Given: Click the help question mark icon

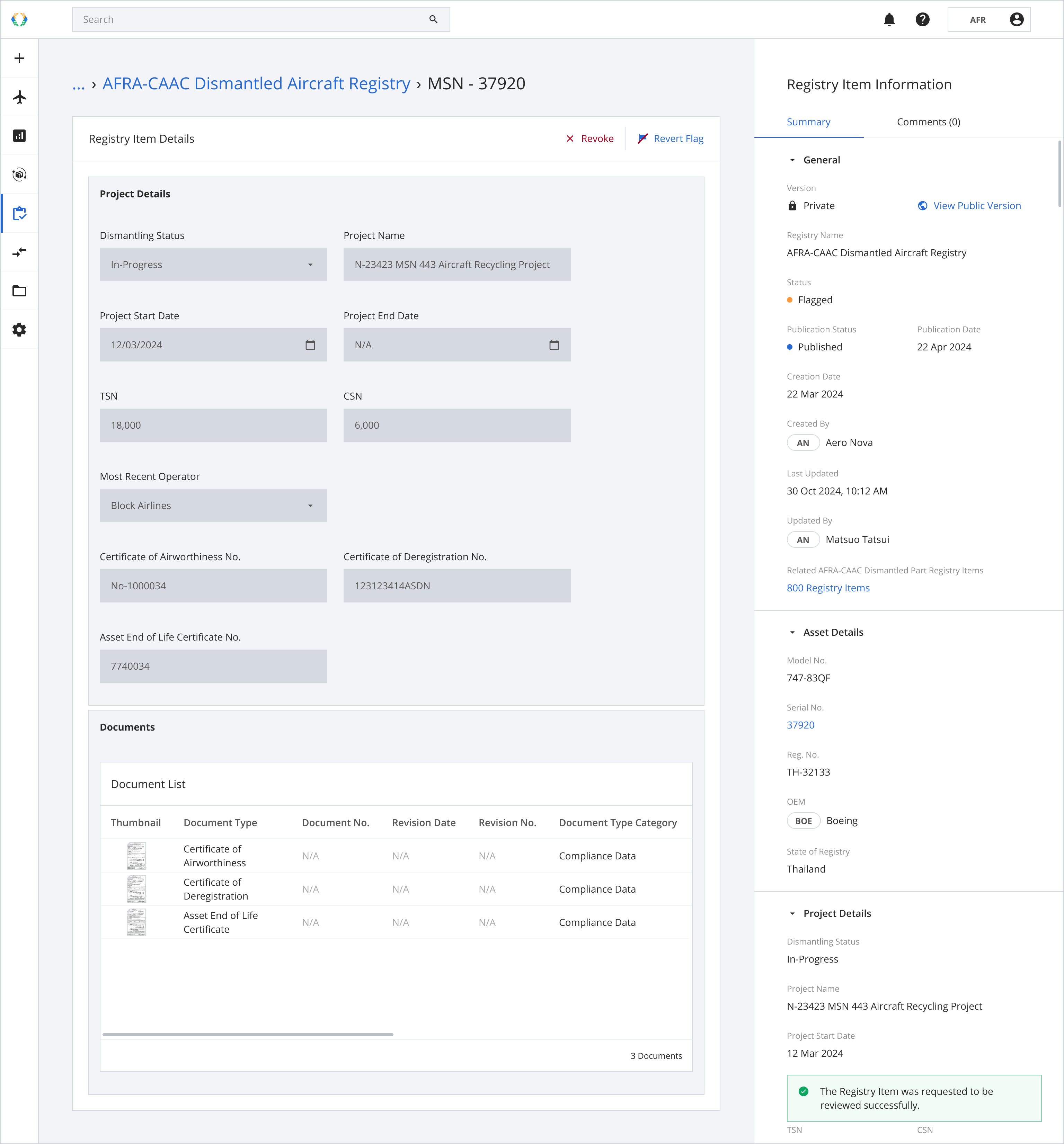Looking at the screenshot, I should pos(922,20).
